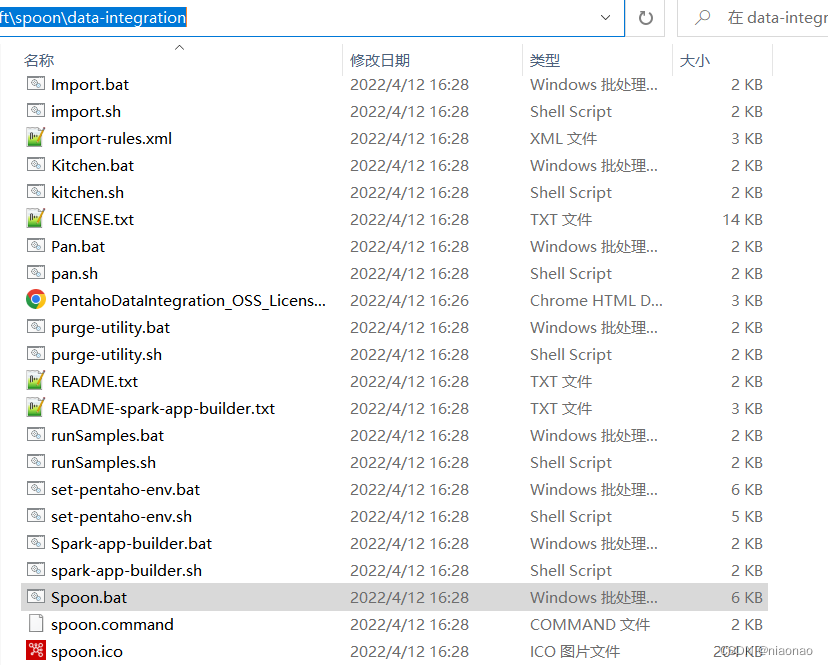This screenshot has height=665, width=828.
Task: Click the red spoon.ico icon
Action: pyautogui.click(x=36, y=651)
